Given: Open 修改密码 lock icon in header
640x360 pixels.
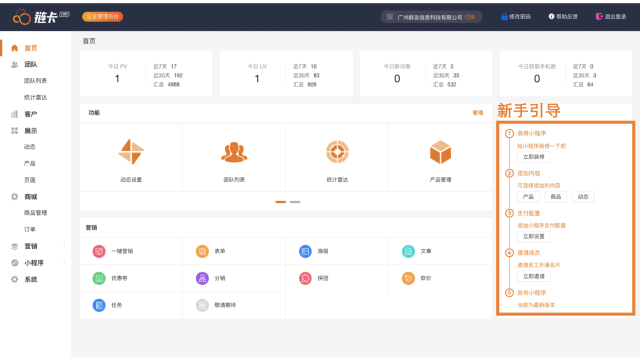Looking at the screenshot, I should [x=504, y=17].
